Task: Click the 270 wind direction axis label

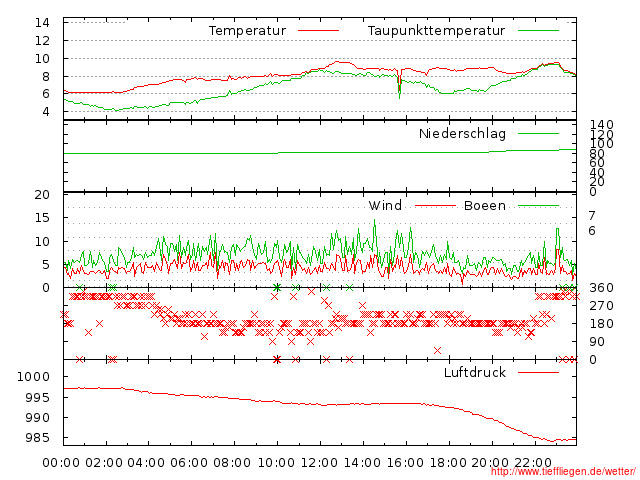Action: (601, 306)
